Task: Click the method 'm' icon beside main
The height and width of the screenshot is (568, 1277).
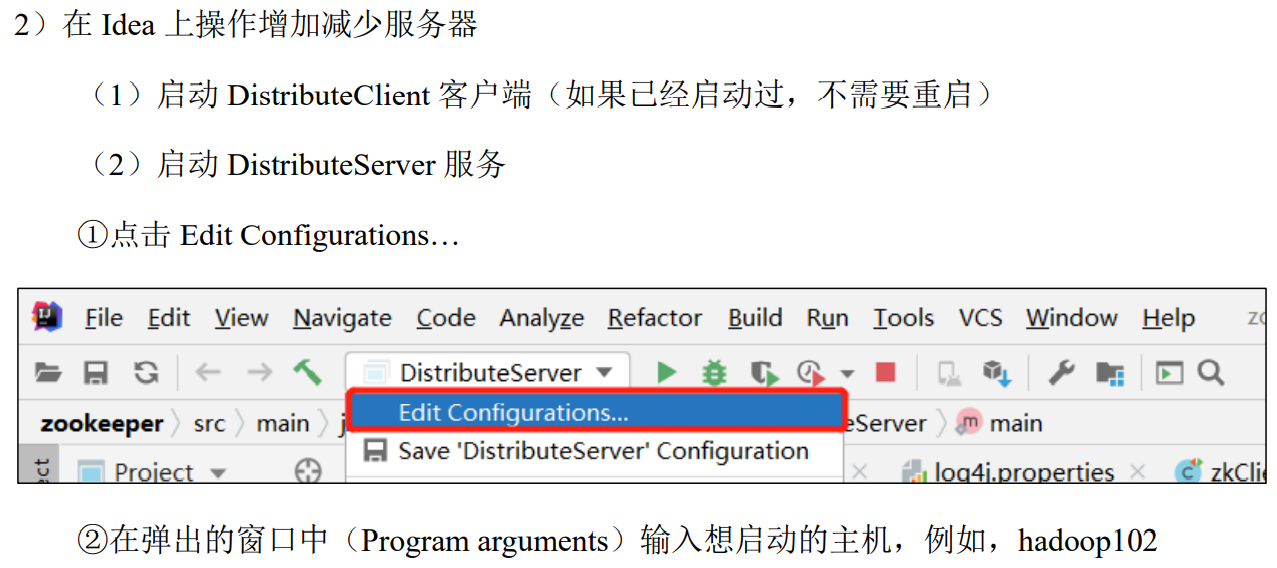Action: 968,423
